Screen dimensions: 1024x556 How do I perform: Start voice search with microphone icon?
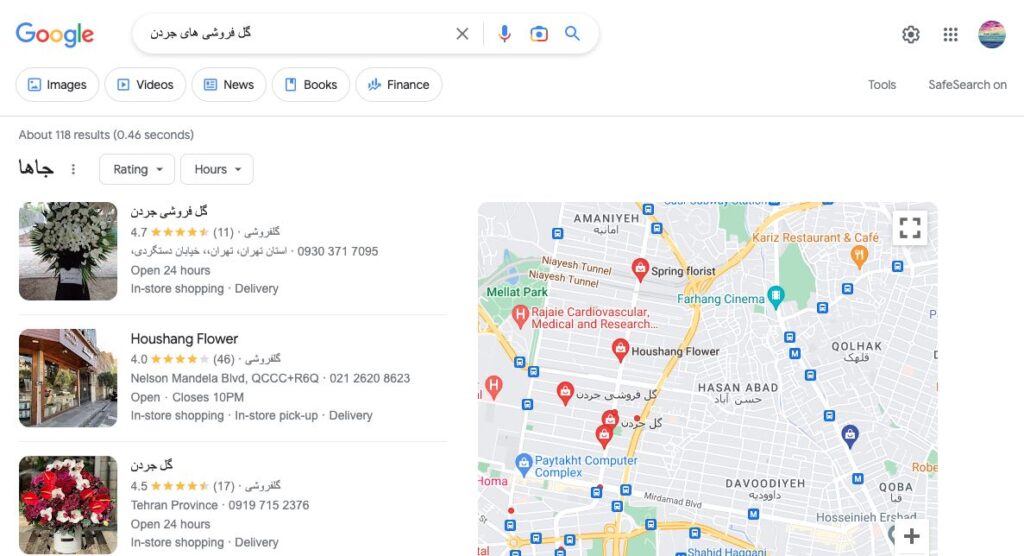tap(504, 33)
